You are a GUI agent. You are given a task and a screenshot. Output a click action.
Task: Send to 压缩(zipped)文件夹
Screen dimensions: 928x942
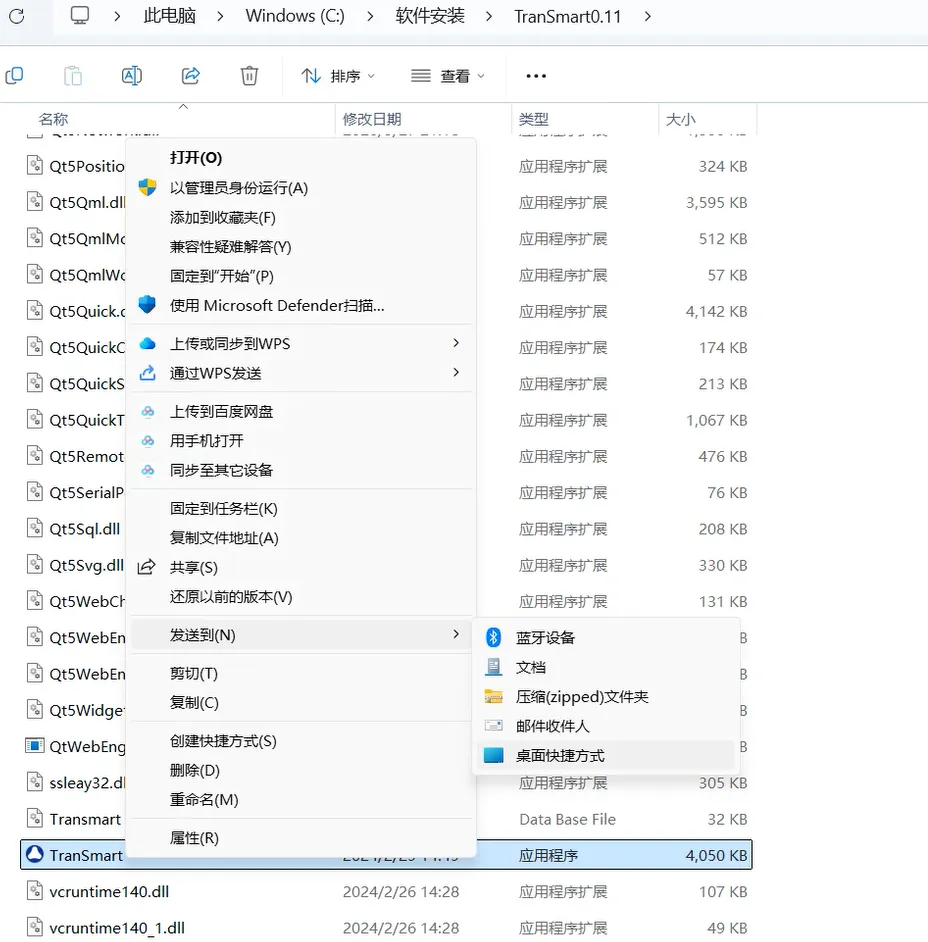click(605, 697)
